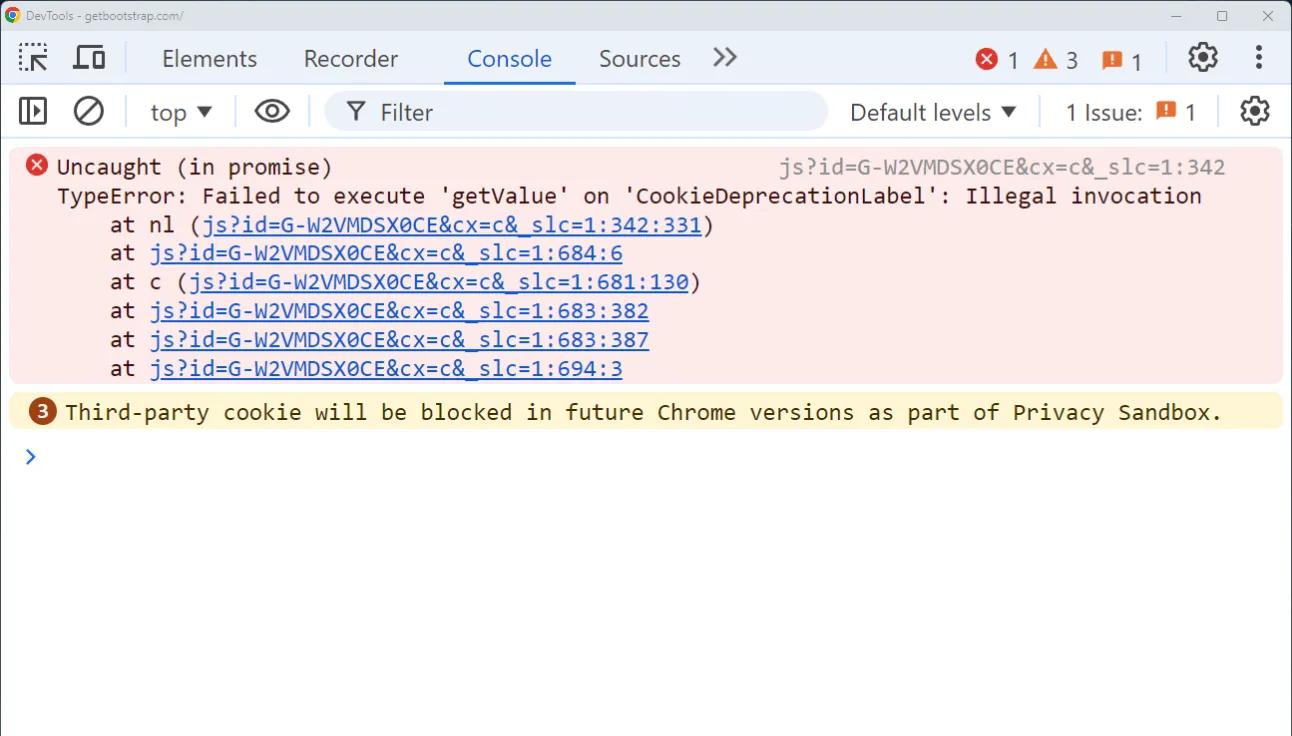Maximize the DevTools window
Viewport: 1292px width, 736px height.
(x=1222, y=16)
